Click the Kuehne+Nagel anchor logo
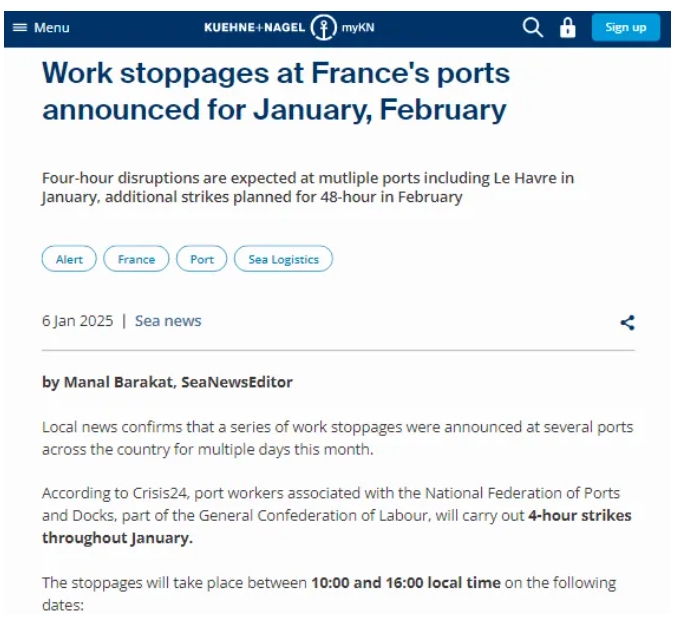 pyautogui.click(x=323, y=27)
